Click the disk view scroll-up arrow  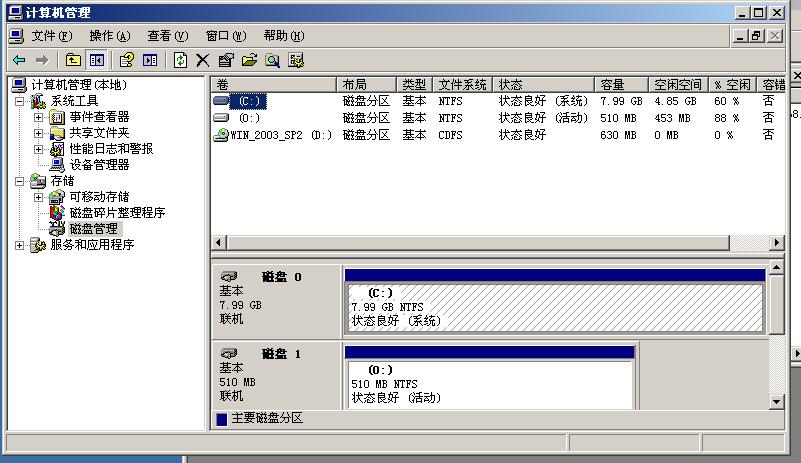(776, 268)
